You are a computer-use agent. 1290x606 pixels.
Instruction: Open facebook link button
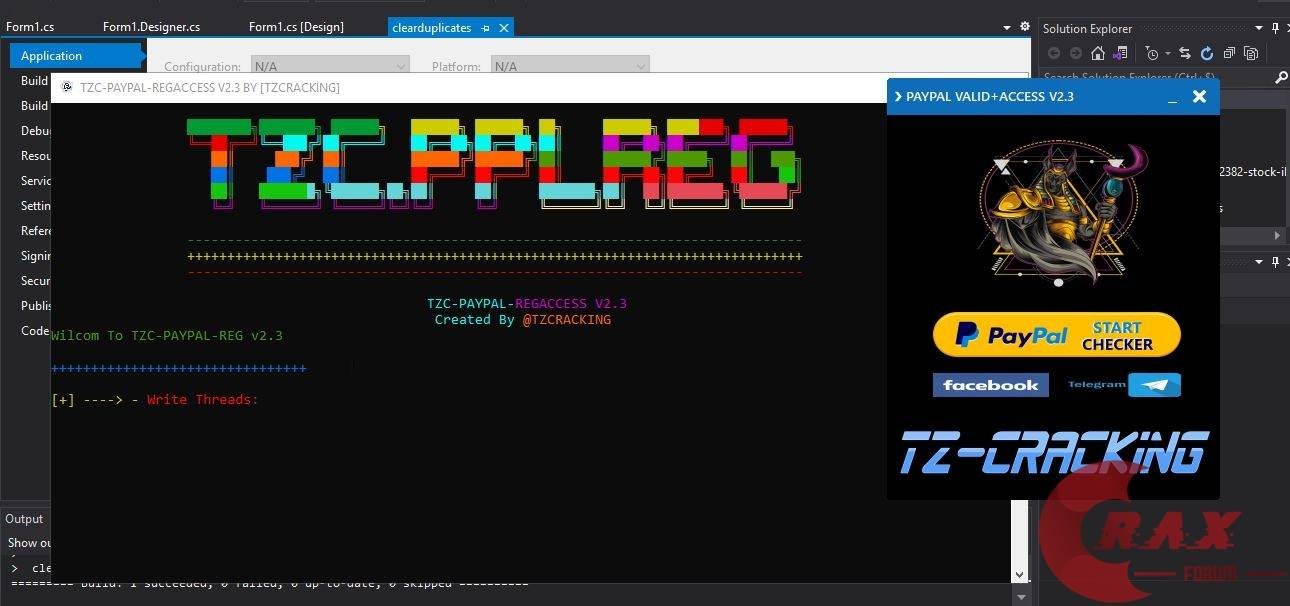coord(991,385)
